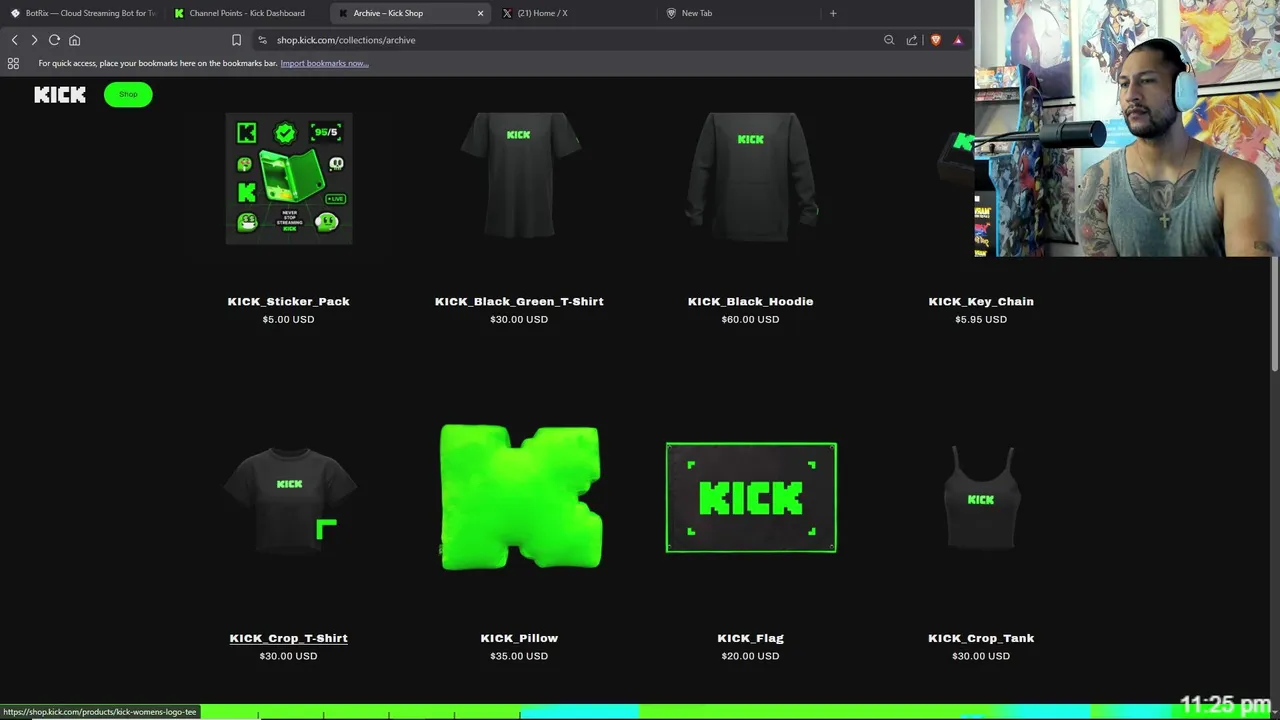
Task: Open a new browser tab
Action: click(x=833, y=13)
